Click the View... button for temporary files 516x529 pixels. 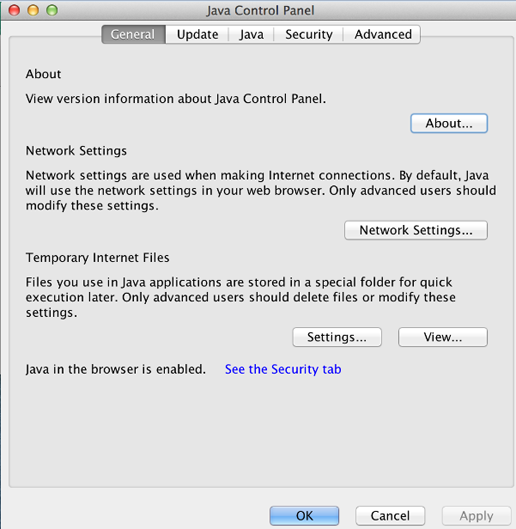click(x=443, y=337)
